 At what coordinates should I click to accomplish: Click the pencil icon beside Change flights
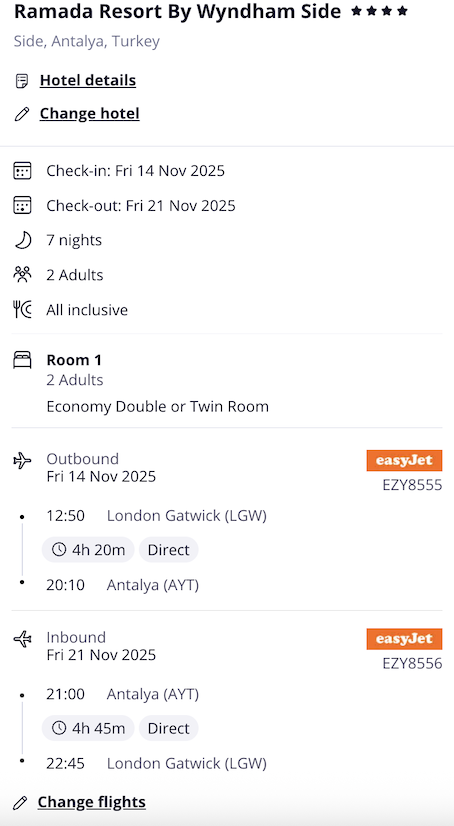point(20,802)
